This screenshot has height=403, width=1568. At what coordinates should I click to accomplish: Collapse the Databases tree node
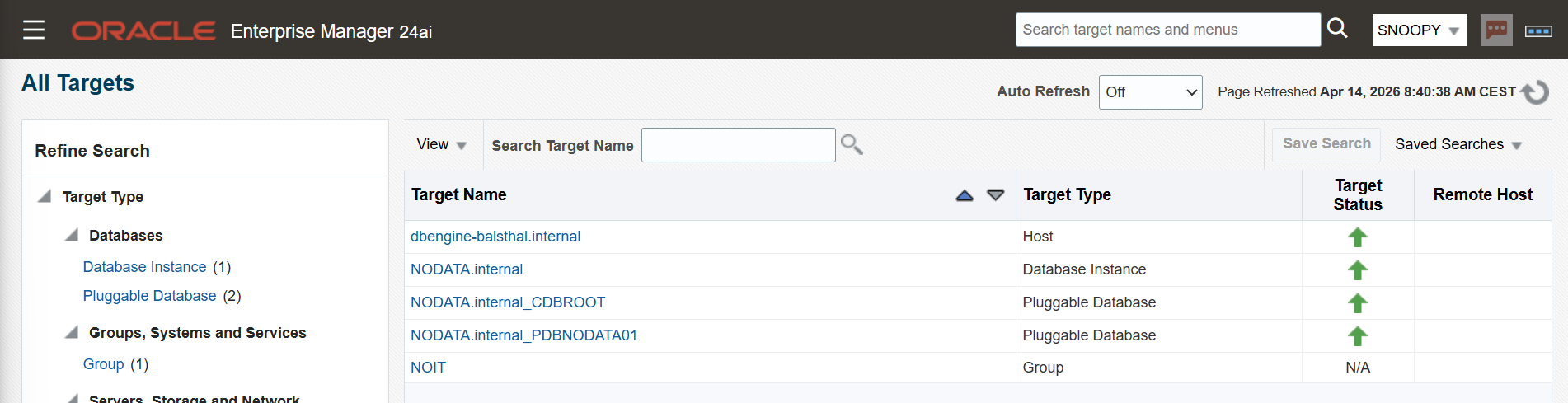click(x=72, y=235)
